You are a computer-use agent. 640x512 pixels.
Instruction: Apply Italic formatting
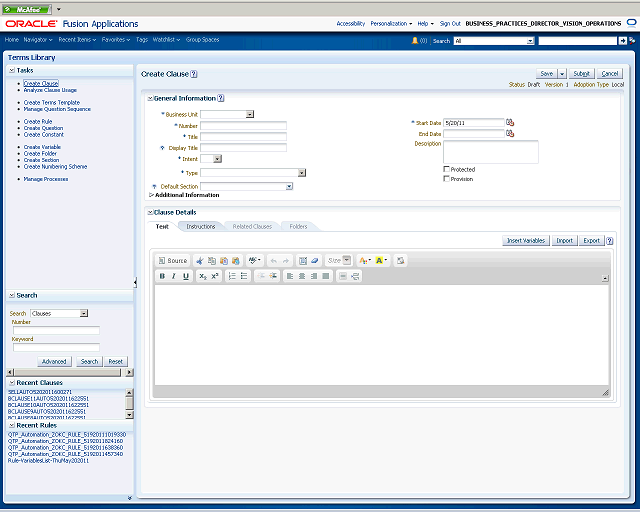(174, 276)
